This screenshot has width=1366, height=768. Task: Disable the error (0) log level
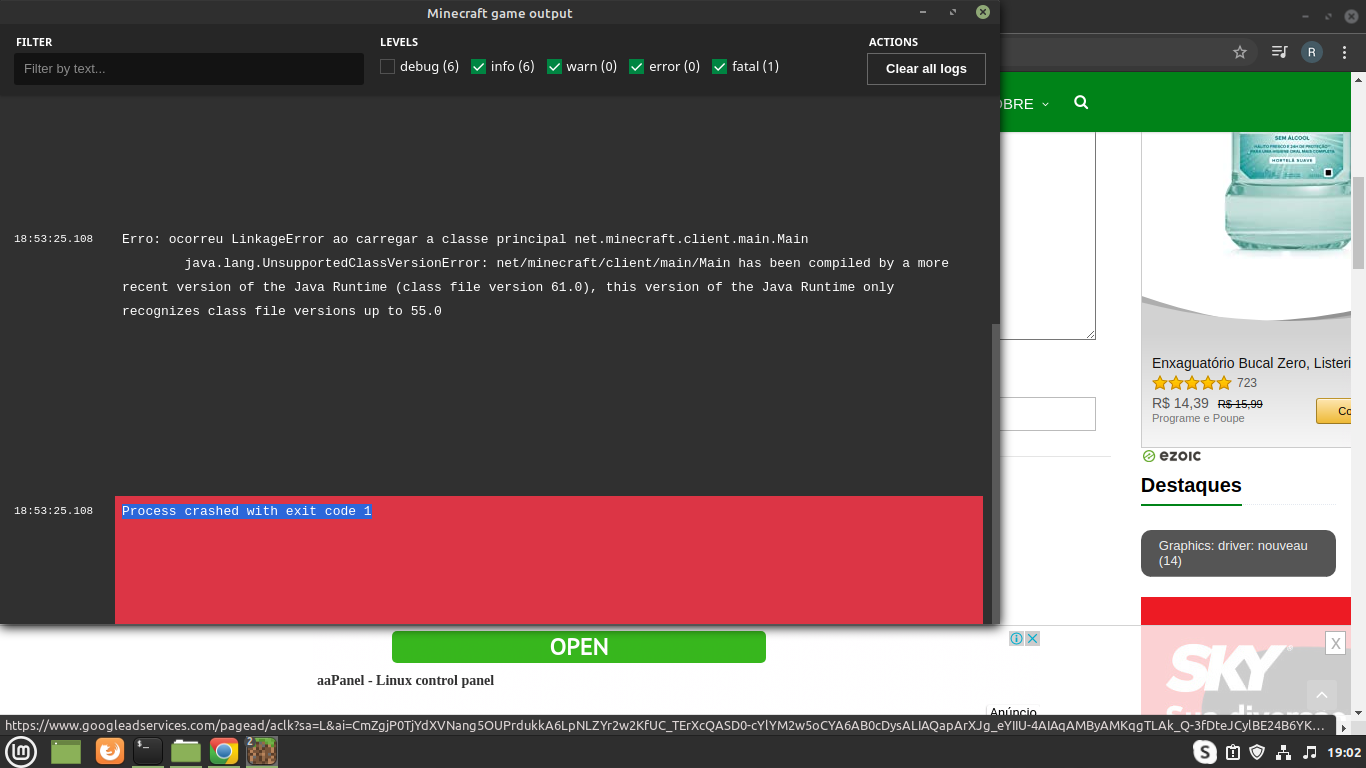coord(636,67)
